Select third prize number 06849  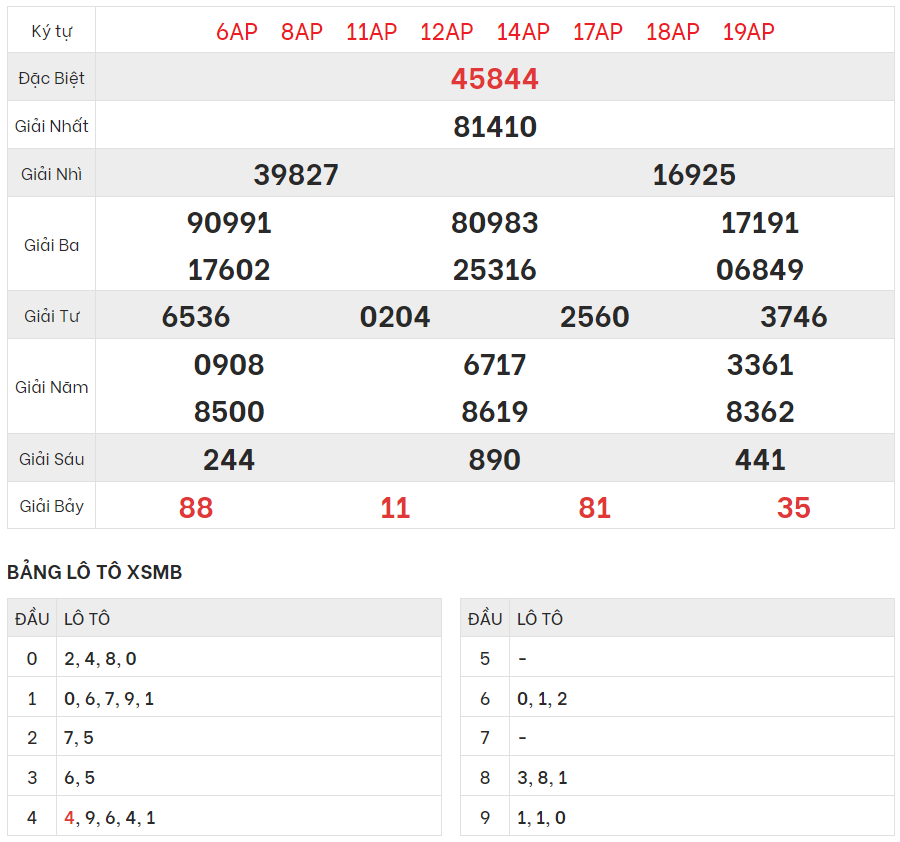pos(760,270)
